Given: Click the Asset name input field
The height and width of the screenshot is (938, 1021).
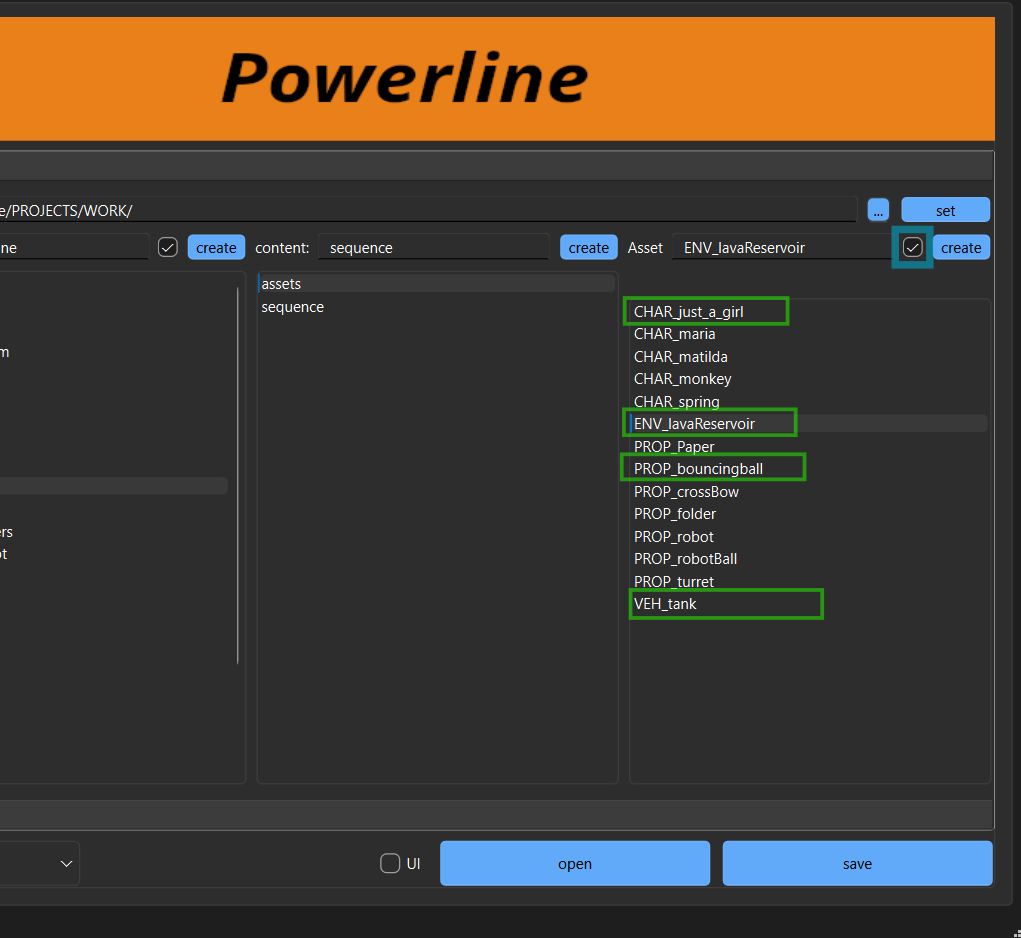Looking at the screenshot, I should 780,247.
